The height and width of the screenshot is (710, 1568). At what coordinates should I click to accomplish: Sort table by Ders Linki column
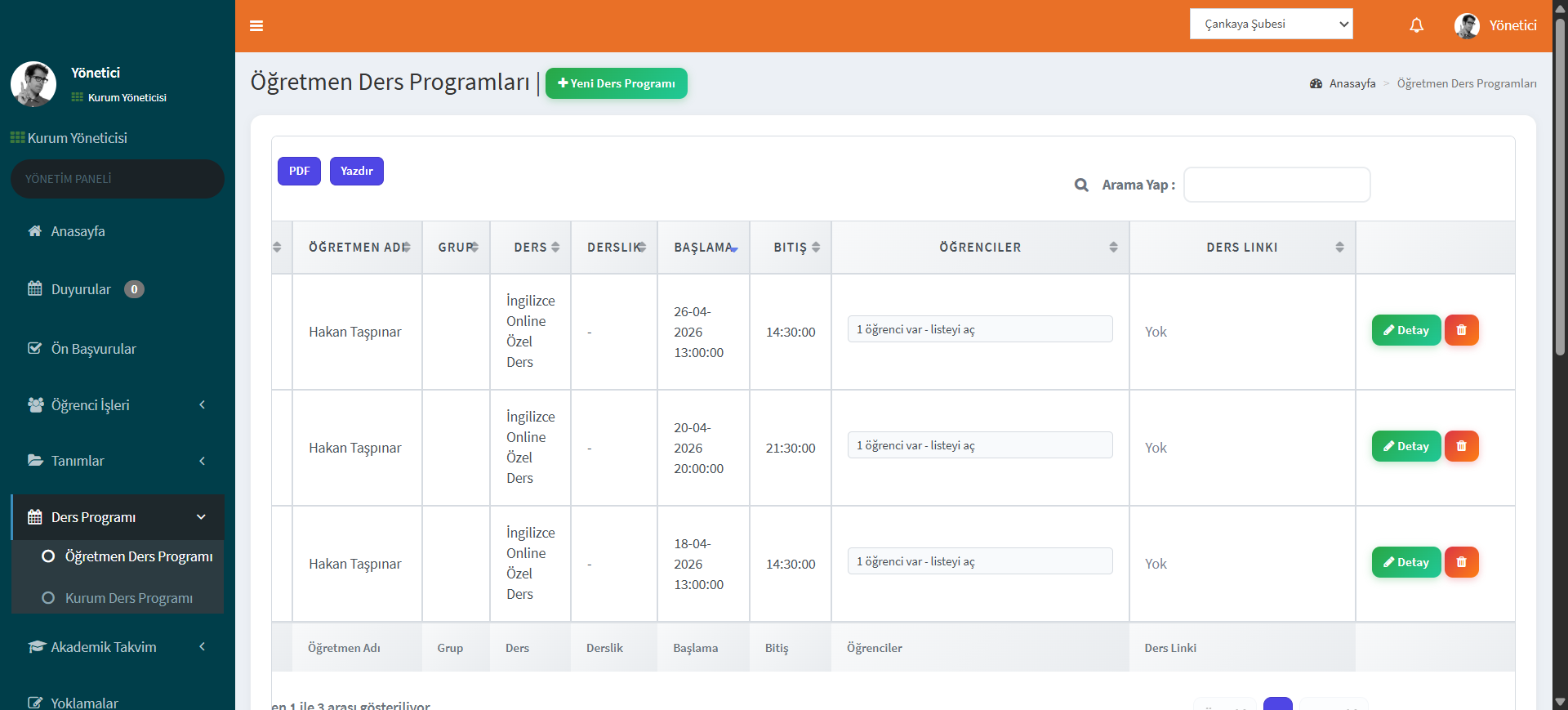click(x=1242, y=248)
